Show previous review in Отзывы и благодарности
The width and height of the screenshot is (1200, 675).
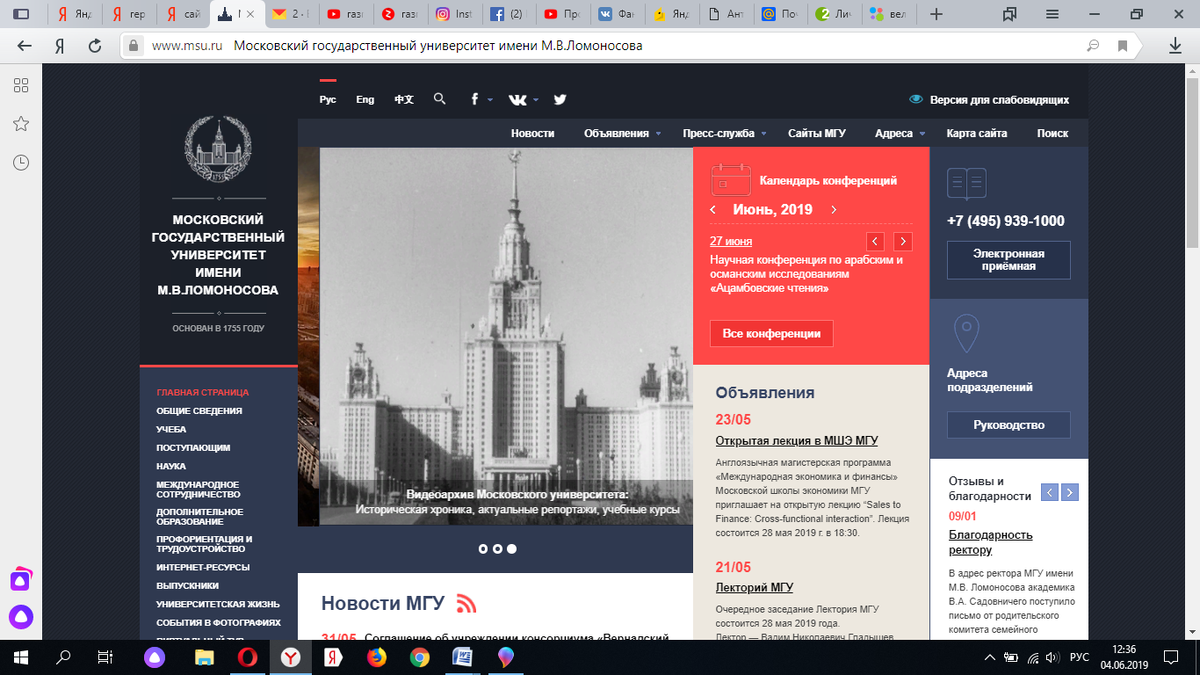[1049, 492]
